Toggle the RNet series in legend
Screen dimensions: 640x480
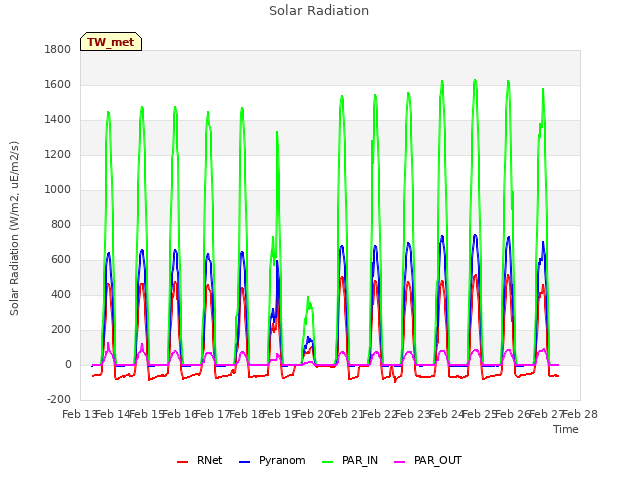click(200, 461)
